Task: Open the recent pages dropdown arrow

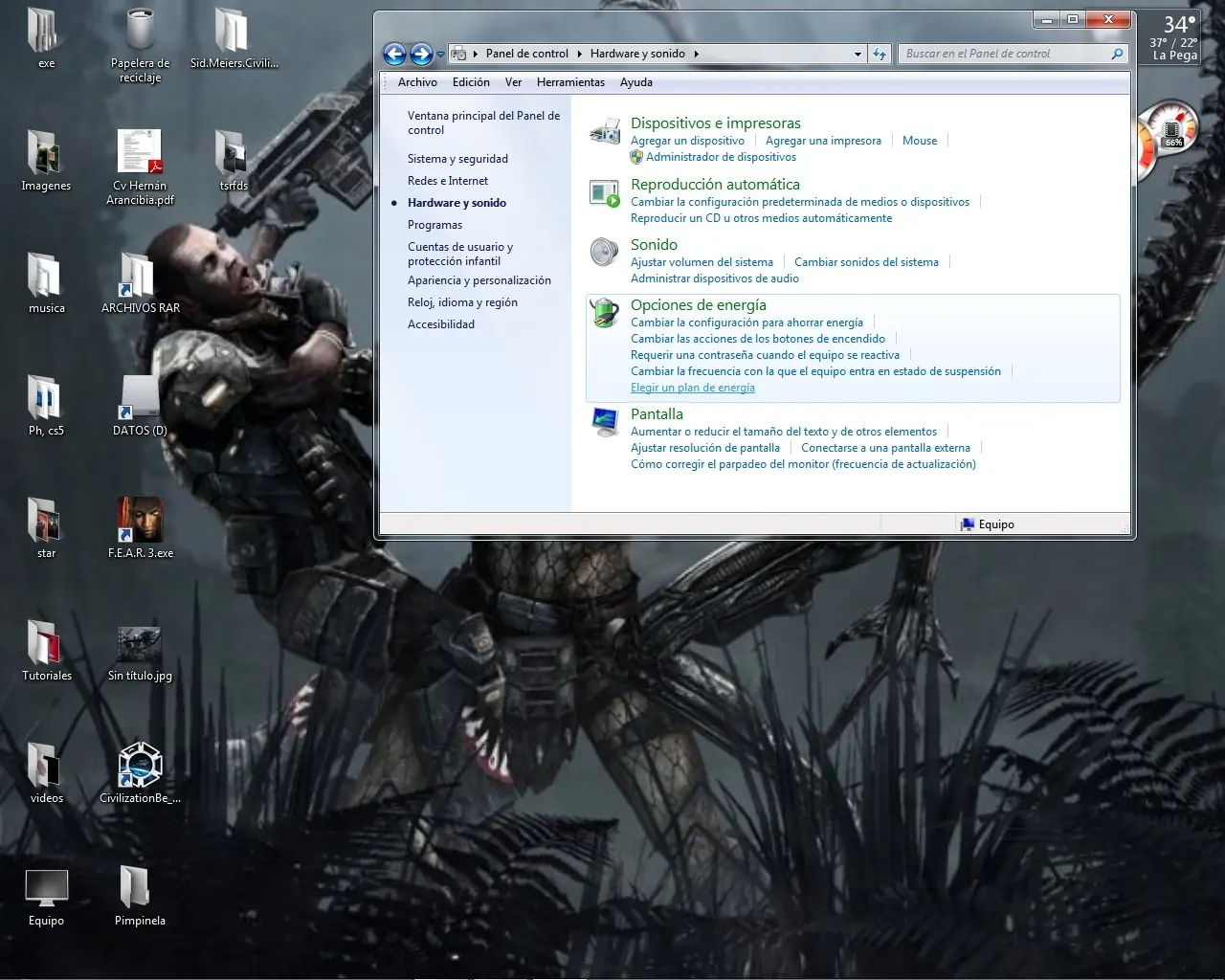Action: point(440,55)
